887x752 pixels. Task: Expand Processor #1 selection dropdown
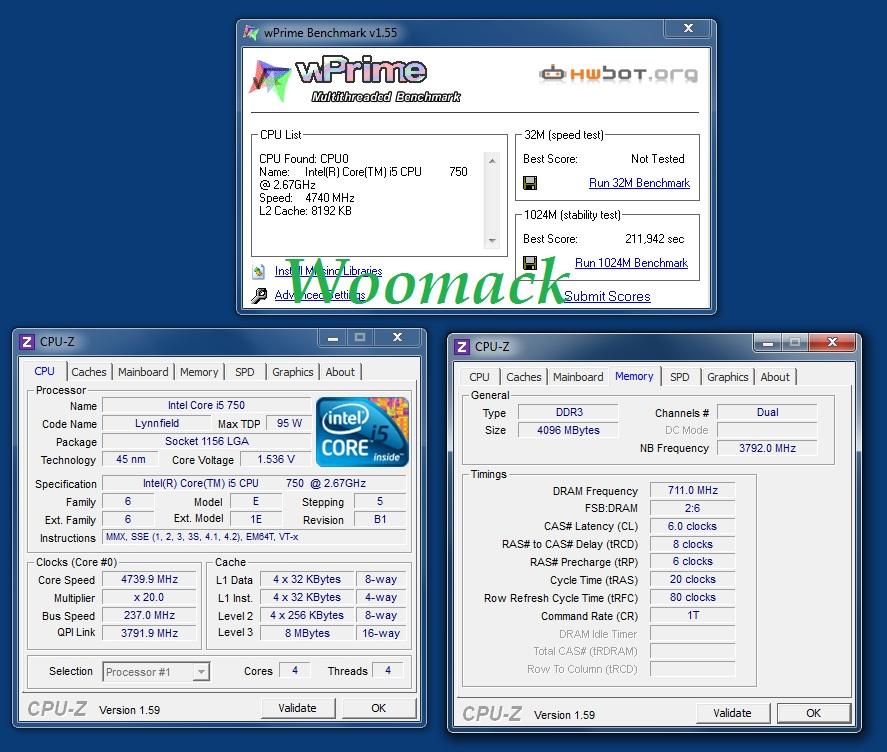click(200, 672)
